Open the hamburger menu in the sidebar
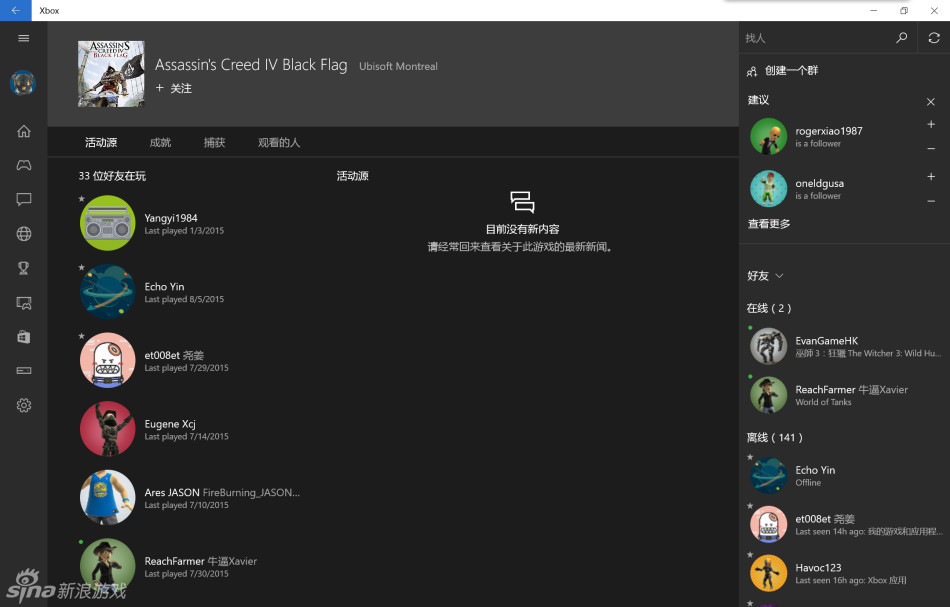 coord(24,38)
